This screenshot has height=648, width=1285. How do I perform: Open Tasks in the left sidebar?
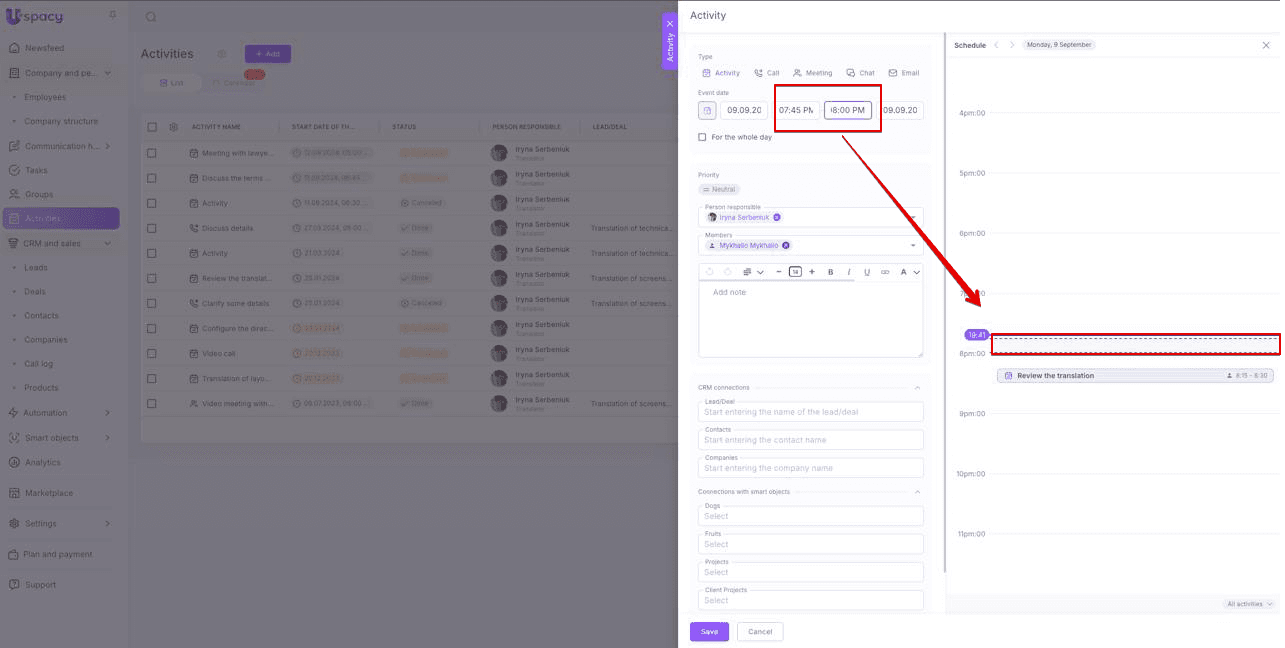[36, 170]
